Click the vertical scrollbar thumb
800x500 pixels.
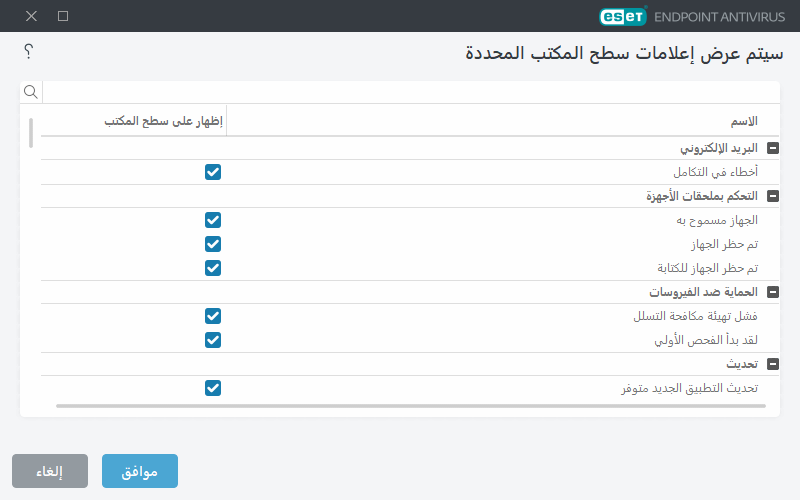(31, 133)
